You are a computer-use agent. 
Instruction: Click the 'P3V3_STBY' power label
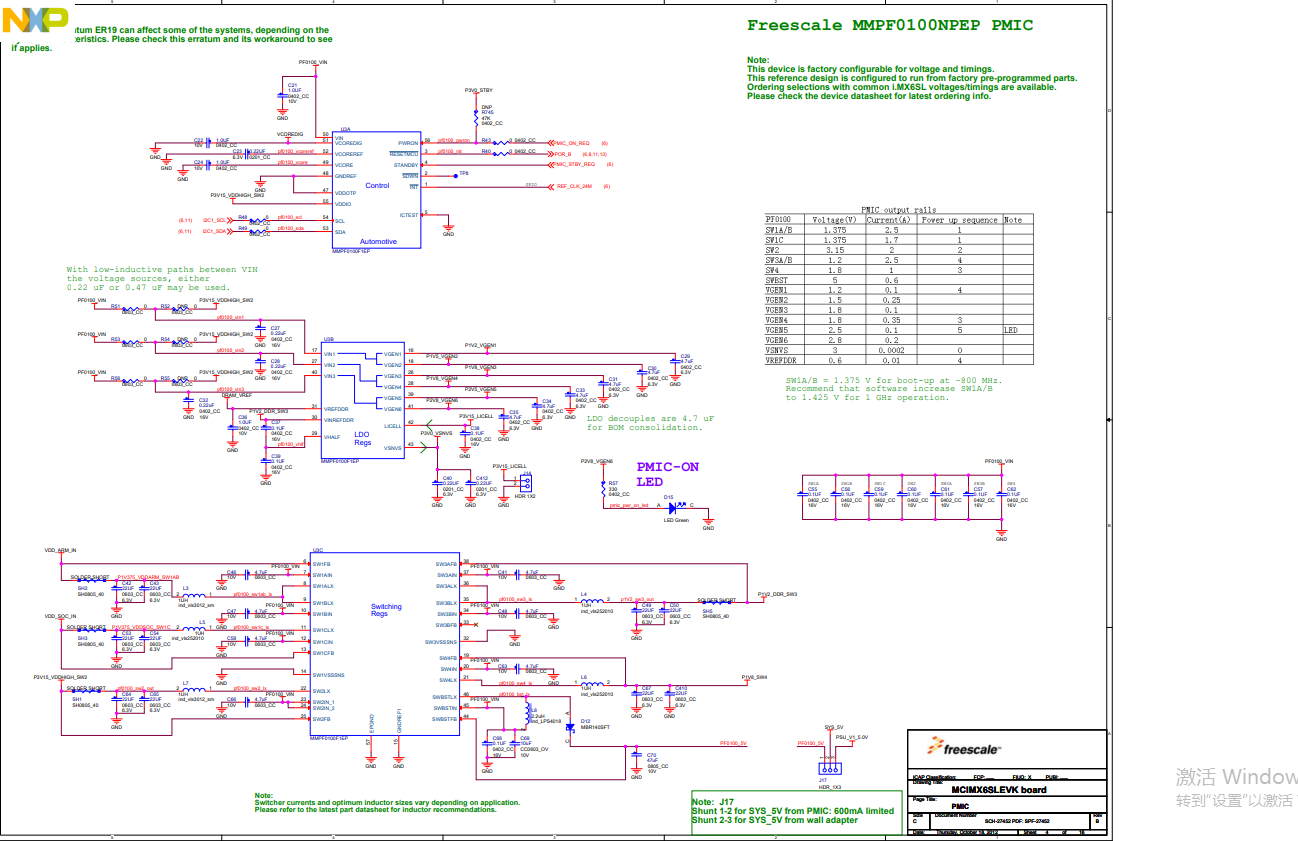479,90
